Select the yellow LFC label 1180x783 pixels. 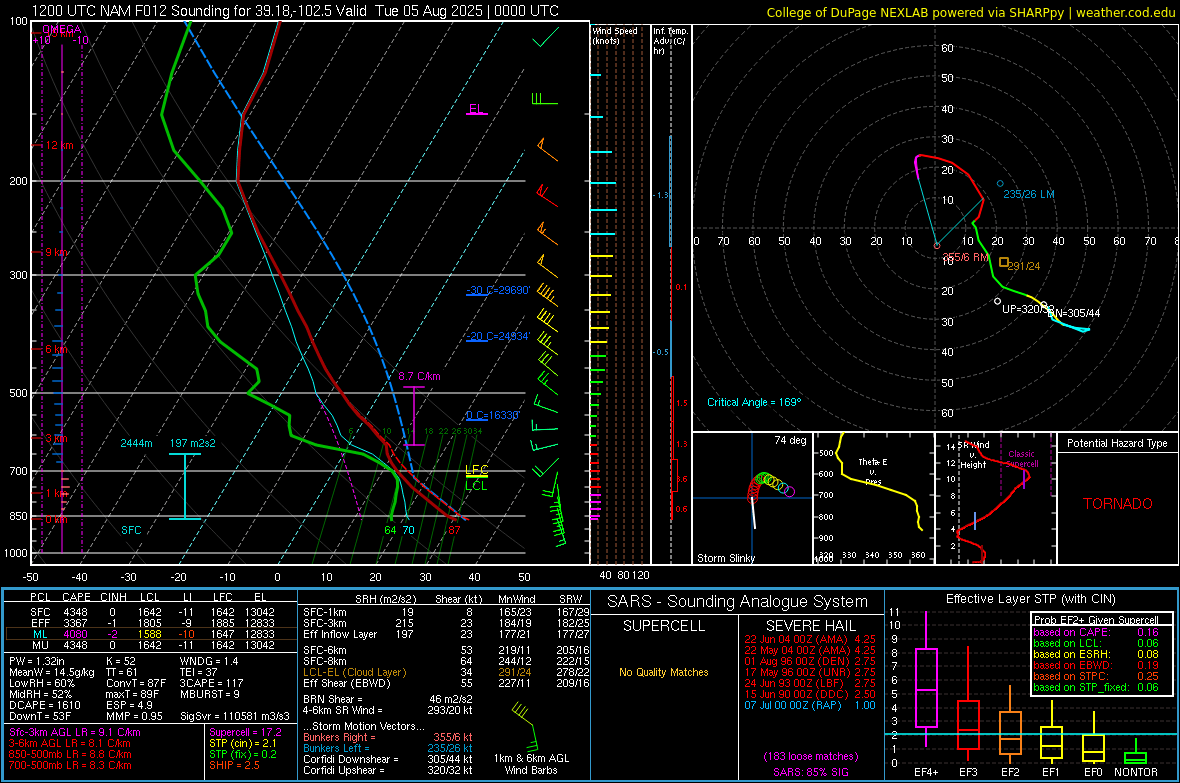(476, 470)
